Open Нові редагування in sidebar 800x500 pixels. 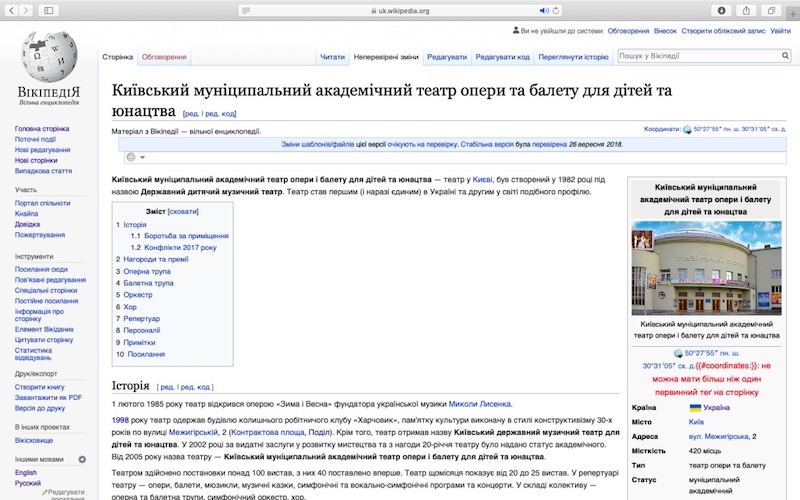(x=42, y=150)
